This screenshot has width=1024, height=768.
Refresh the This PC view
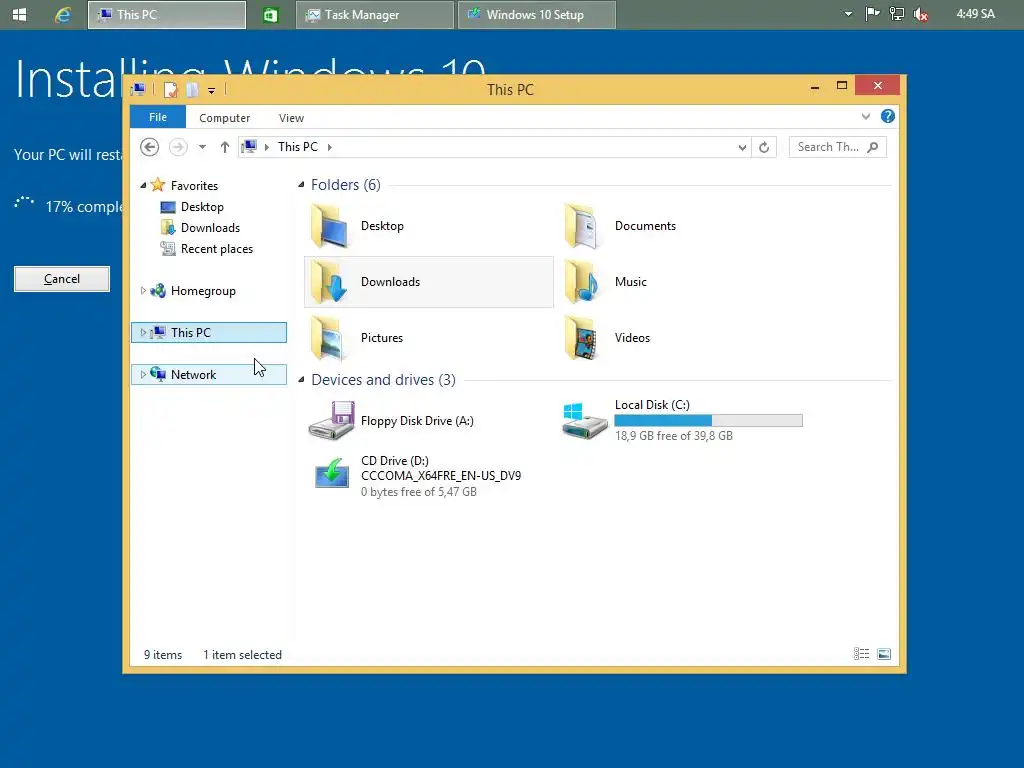(x=763, y=147)
